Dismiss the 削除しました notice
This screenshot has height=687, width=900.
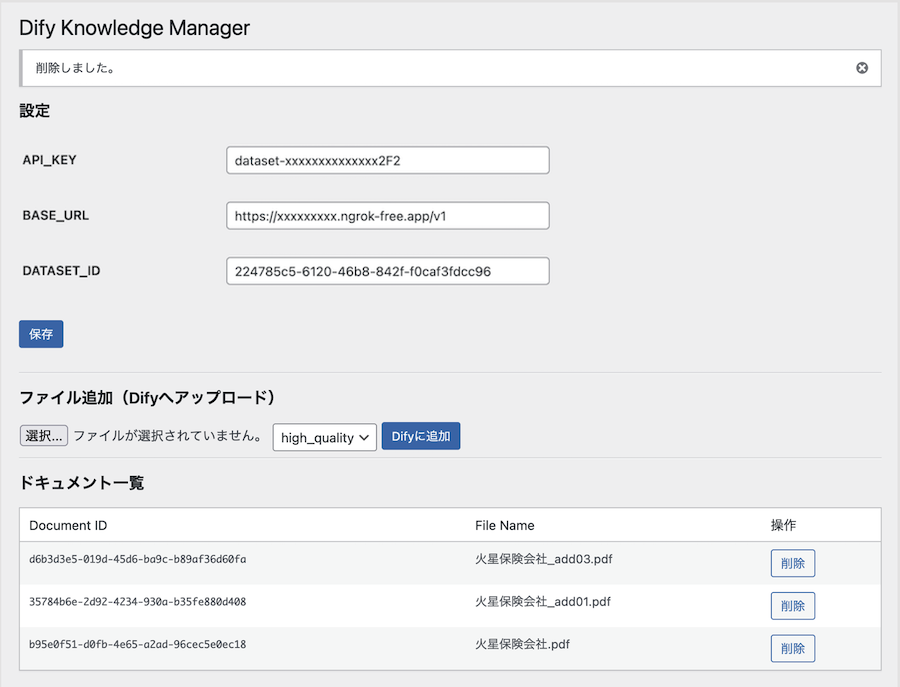tap(862, 68)
